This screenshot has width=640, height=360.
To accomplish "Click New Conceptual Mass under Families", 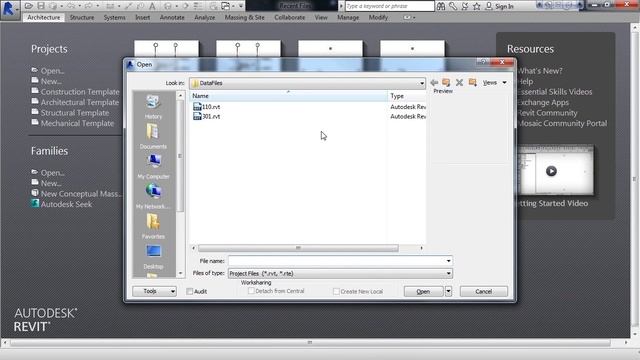I will [81, 193].
